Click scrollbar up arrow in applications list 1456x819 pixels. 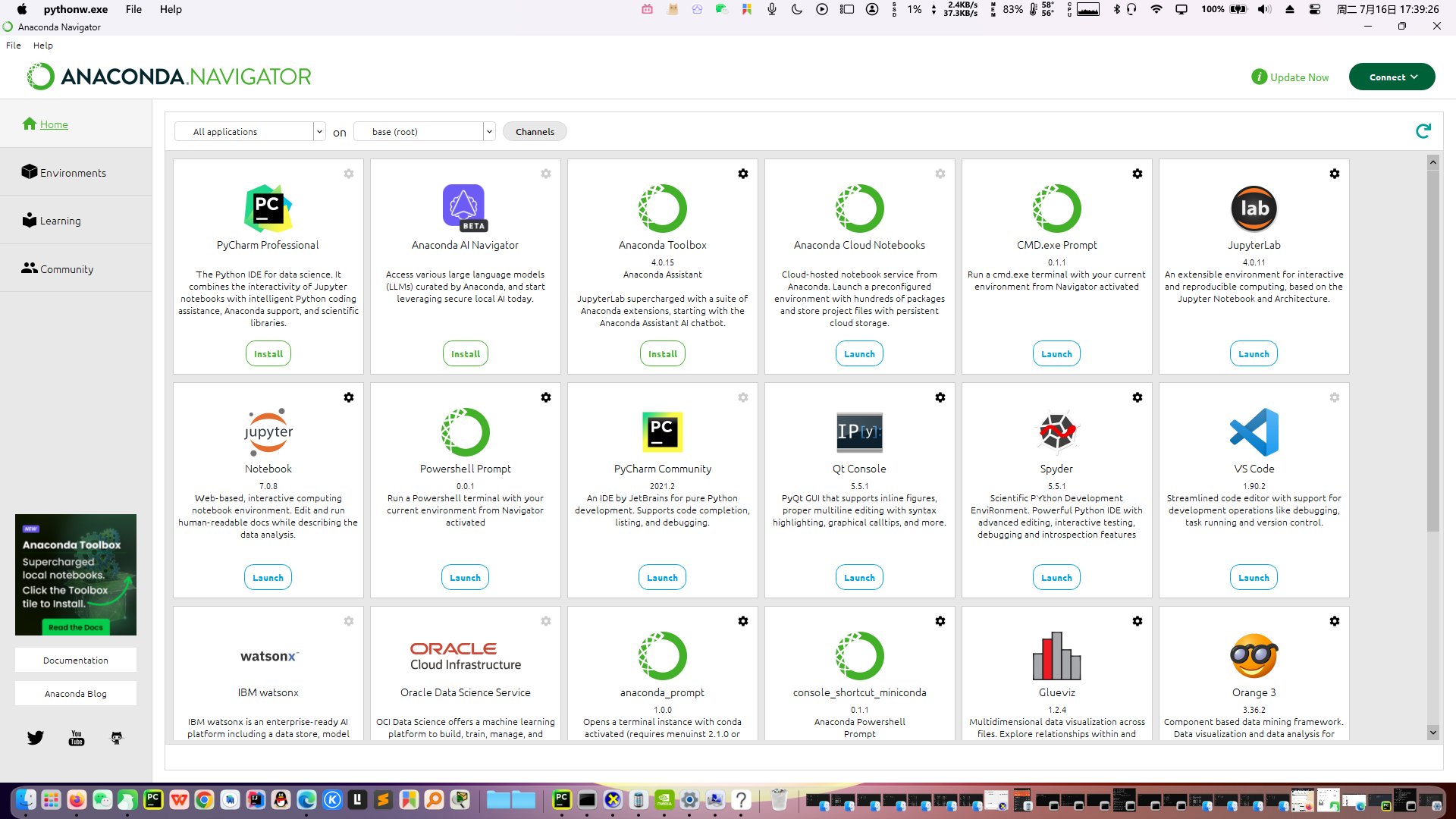(x=1433, y=162)
